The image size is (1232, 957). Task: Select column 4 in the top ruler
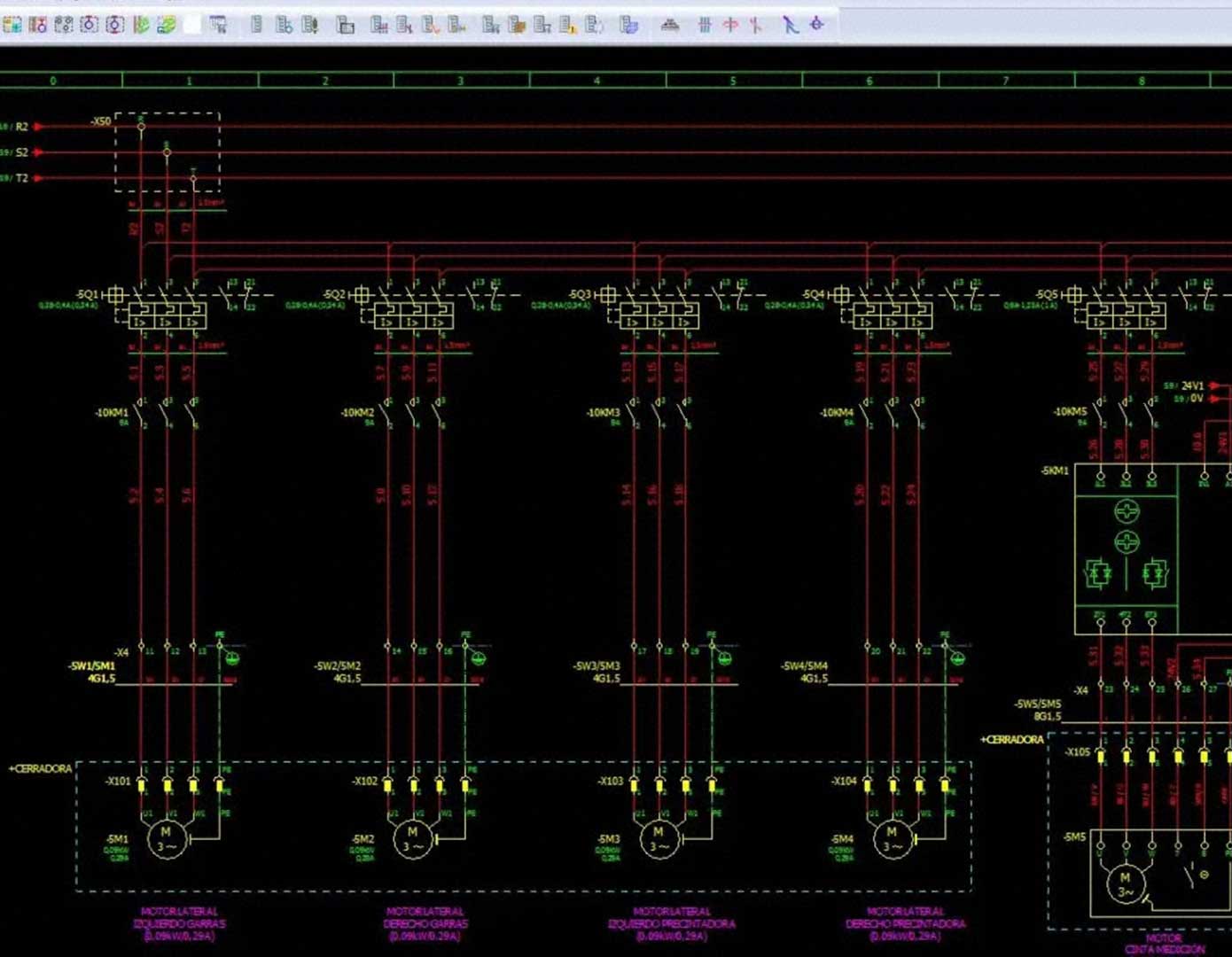(597, 81)
